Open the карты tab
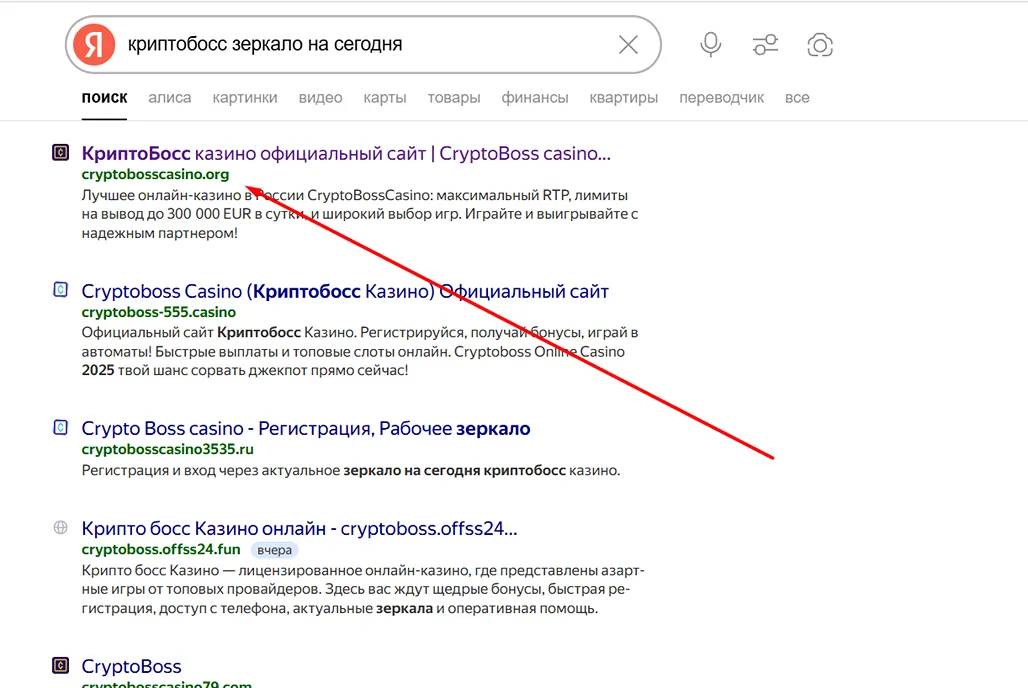 [385, 98]
